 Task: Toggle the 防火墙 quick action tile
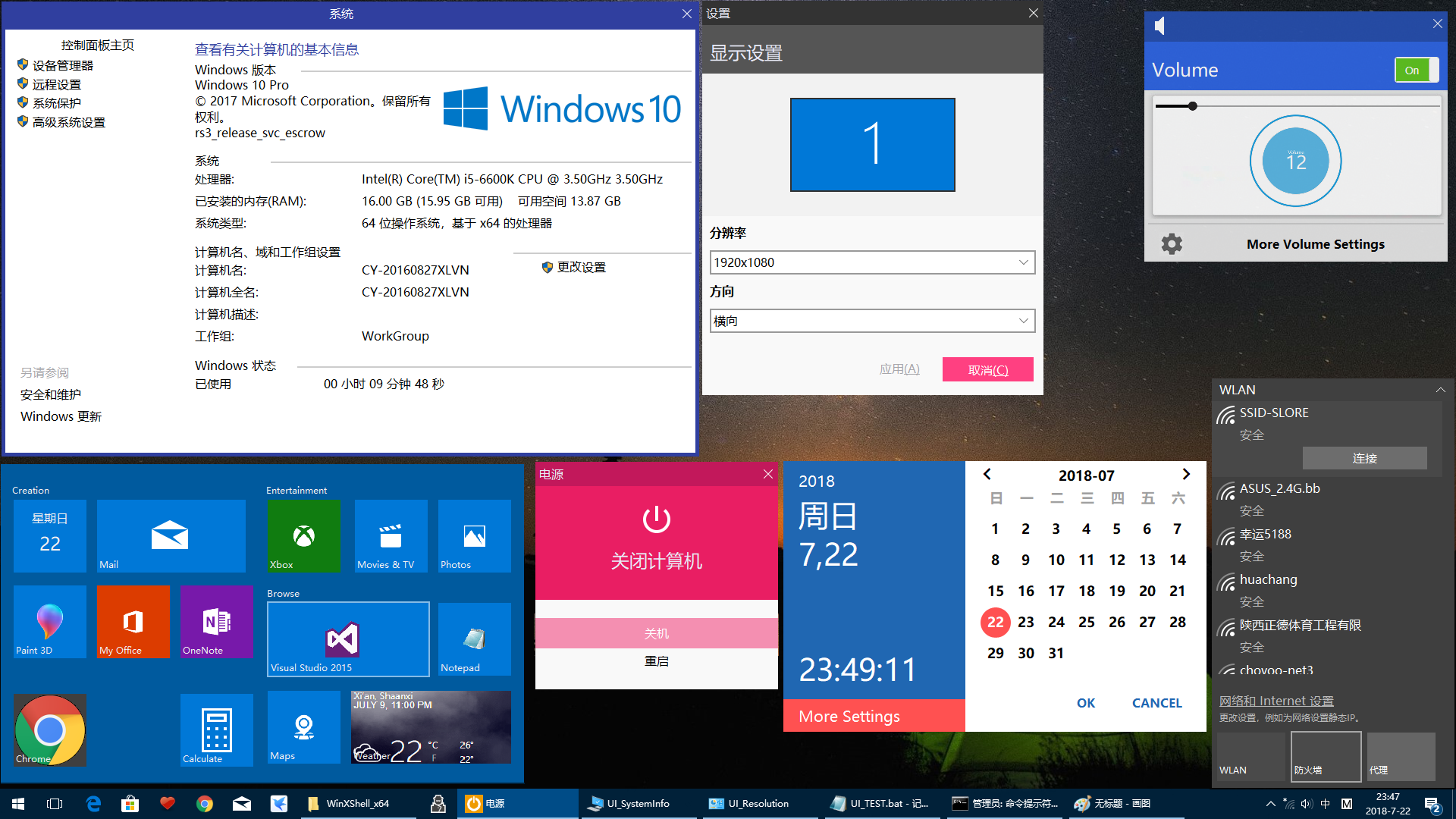pyautogui.click(x=1326, y=756)
